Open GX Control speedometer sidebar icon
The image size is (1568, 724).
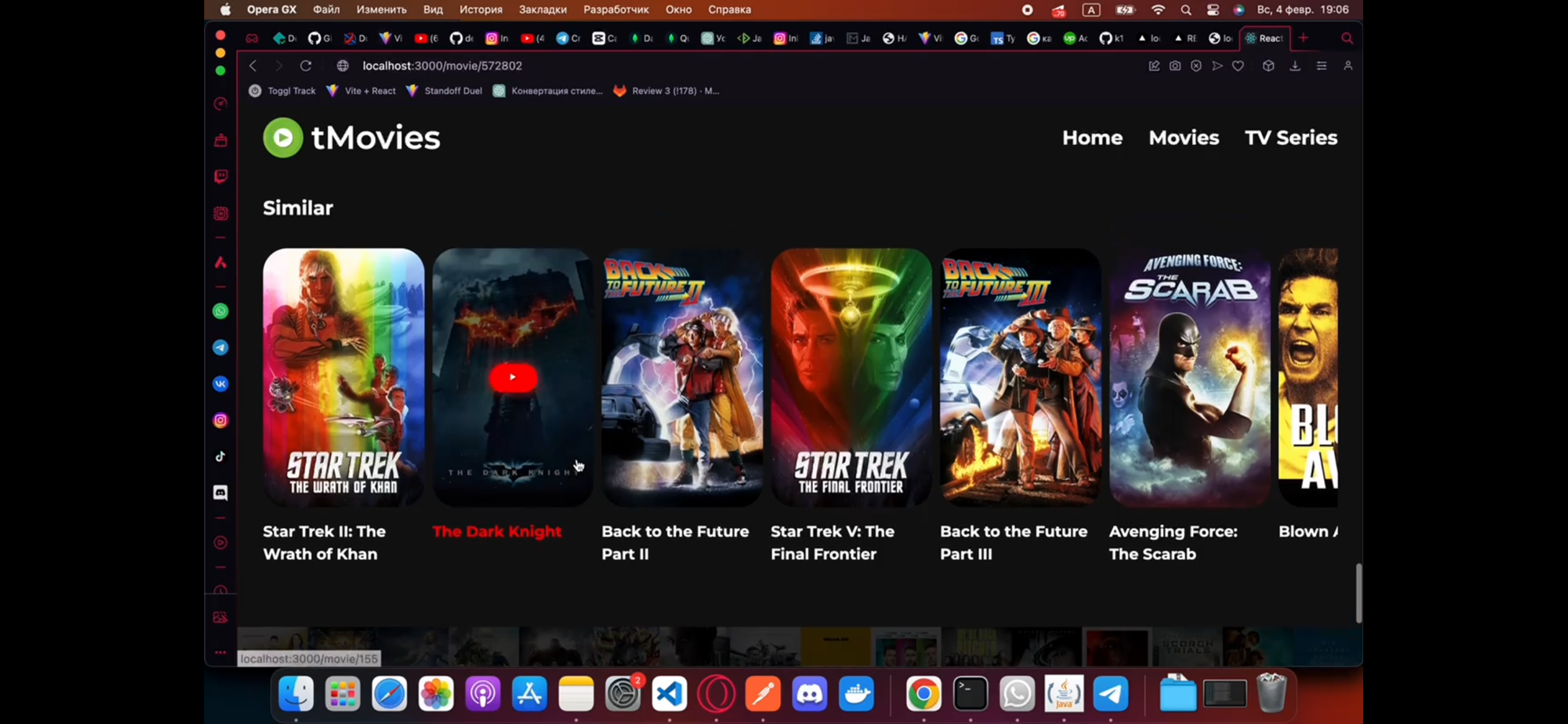pyautogui.click(x=220, y=103)
